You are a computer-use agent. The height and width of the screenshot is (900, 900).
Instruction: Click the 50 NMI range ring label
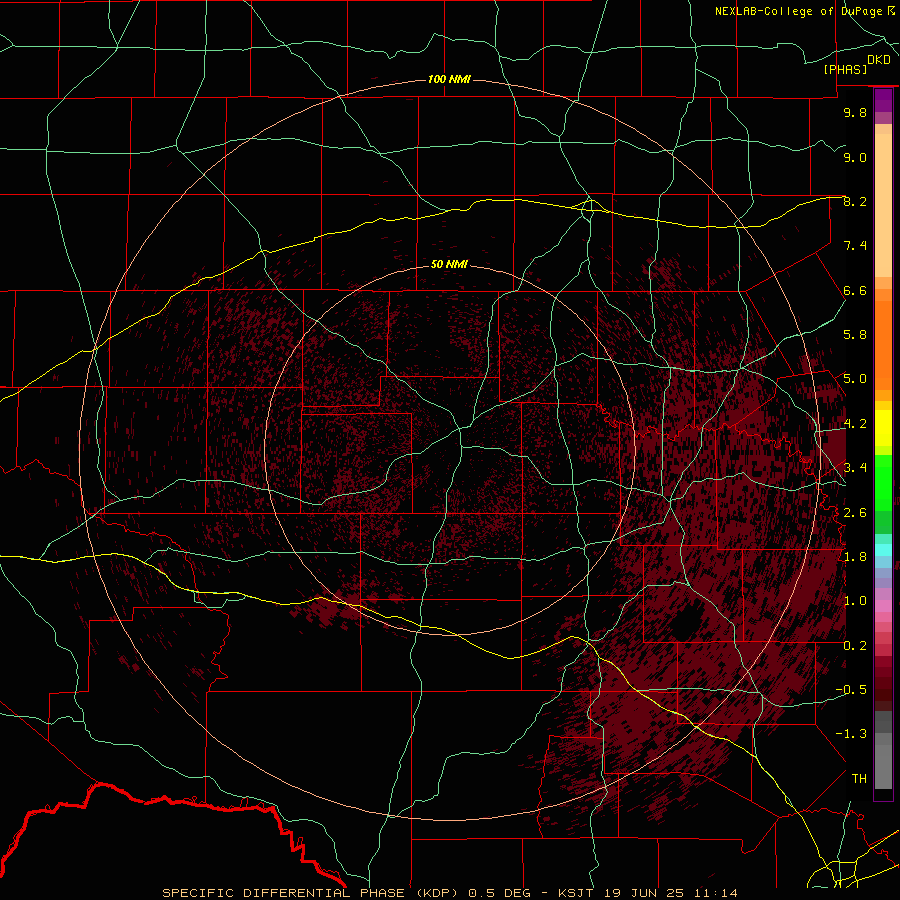[449, 264]
